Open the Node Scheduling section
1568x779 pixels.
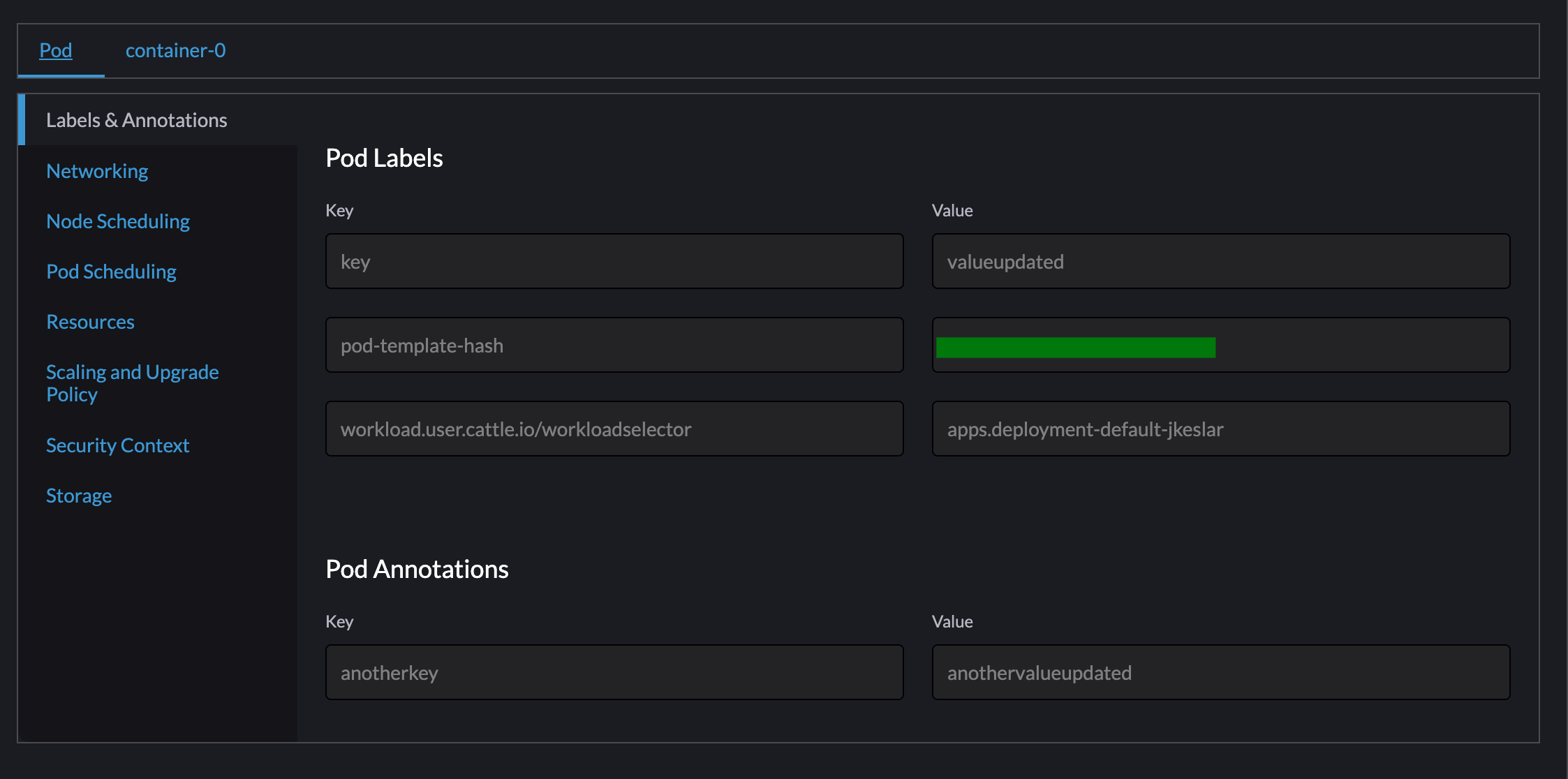pos(117,221)
